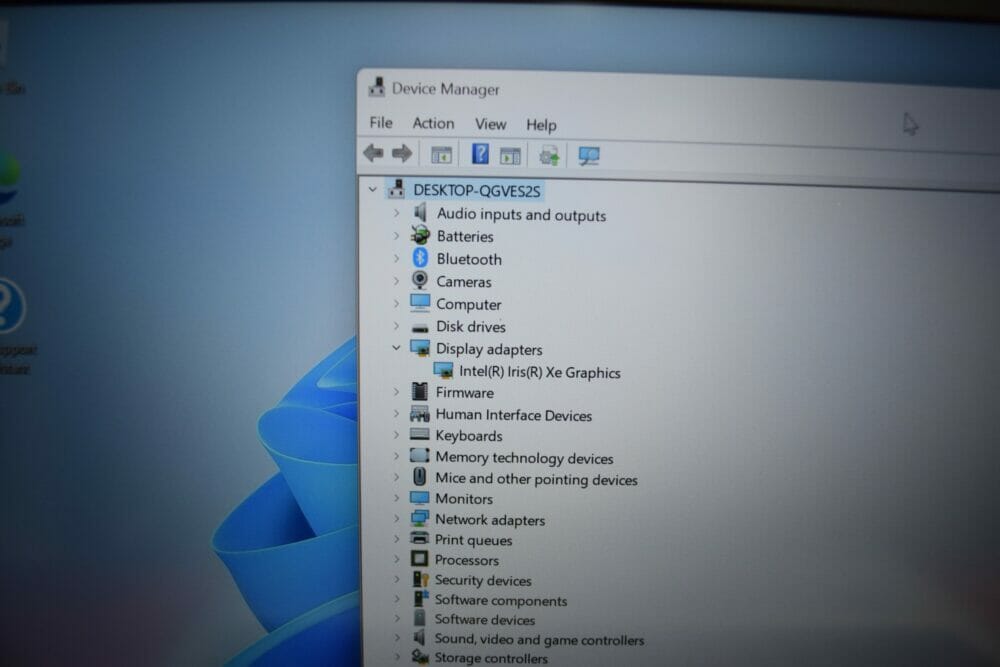1000x667 pixels.
Task: Select the Intel(R) Iris(R) Xe Graphics label
Action: (x=540, y=372)
